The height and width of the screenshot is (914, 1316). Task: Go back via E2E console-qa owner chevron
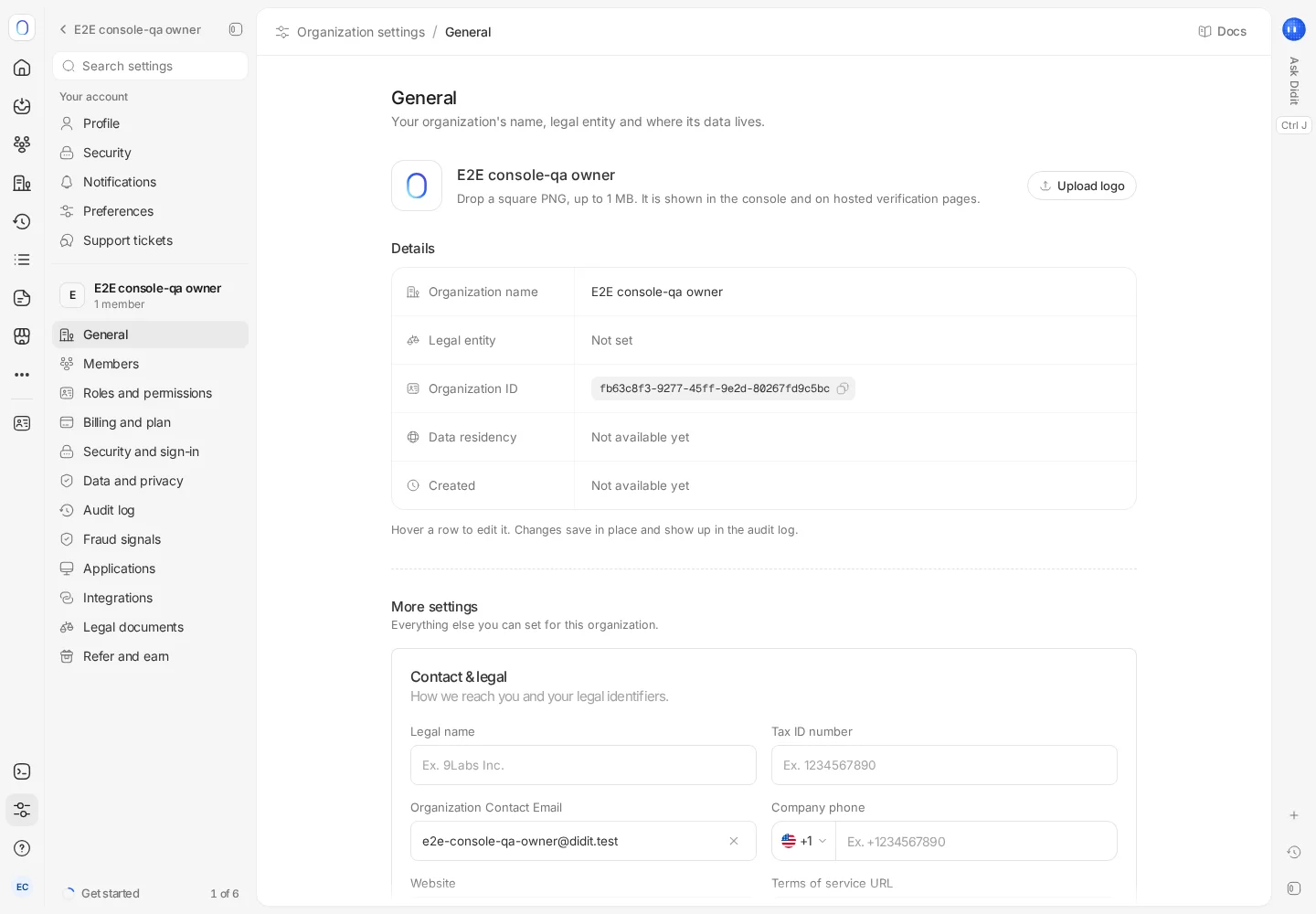click(63, 29)
